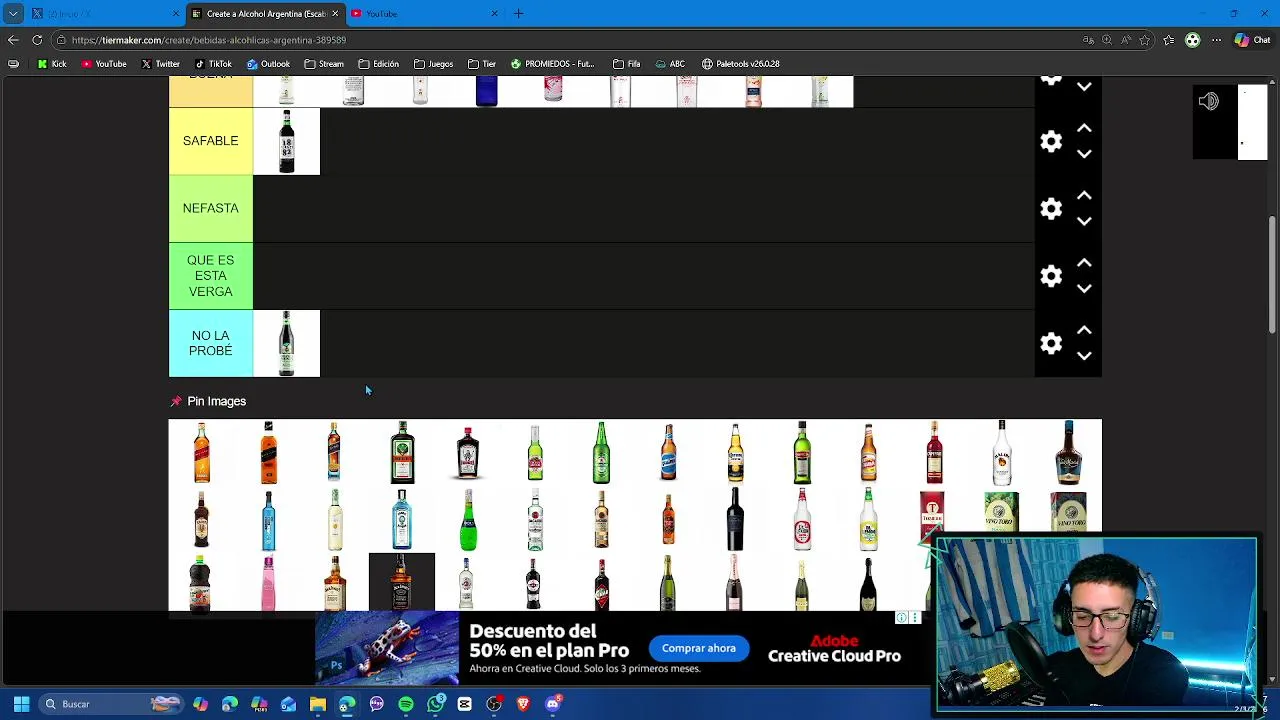The image size is (1280, 720).
Task: Open browser settings and more menu
Action: click(x=1216, y=40)
